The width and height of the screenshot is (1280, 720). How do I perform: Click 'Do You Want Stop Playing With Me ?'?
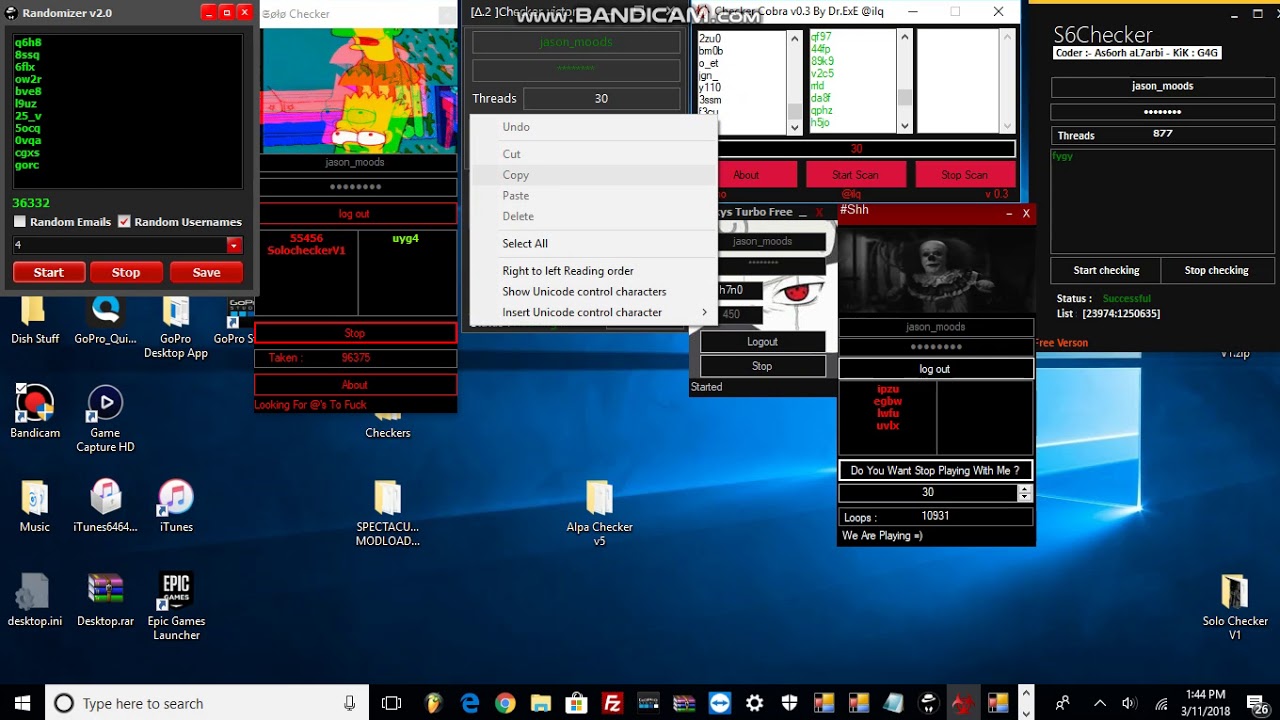(935, 470)
